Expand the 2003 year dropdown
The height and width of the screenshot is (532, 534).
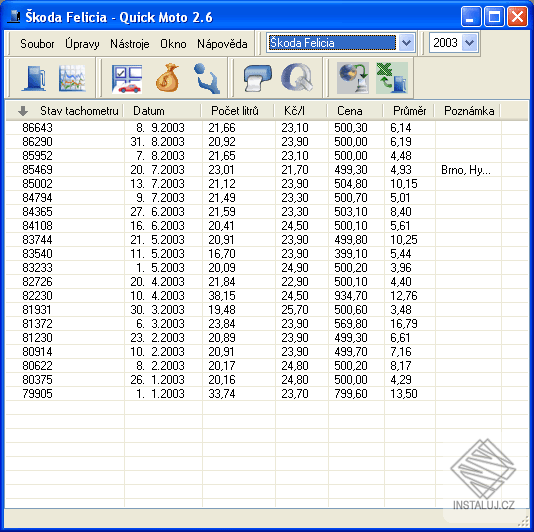tap(469, 43)
